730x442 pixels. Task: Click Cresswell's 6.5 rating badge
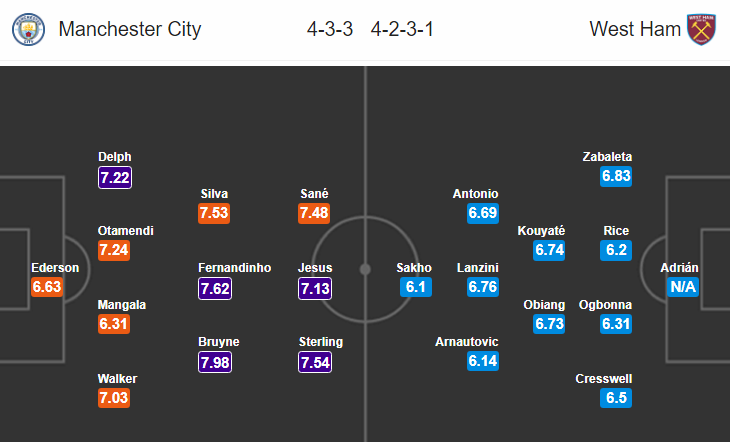(x=616, y=398)
